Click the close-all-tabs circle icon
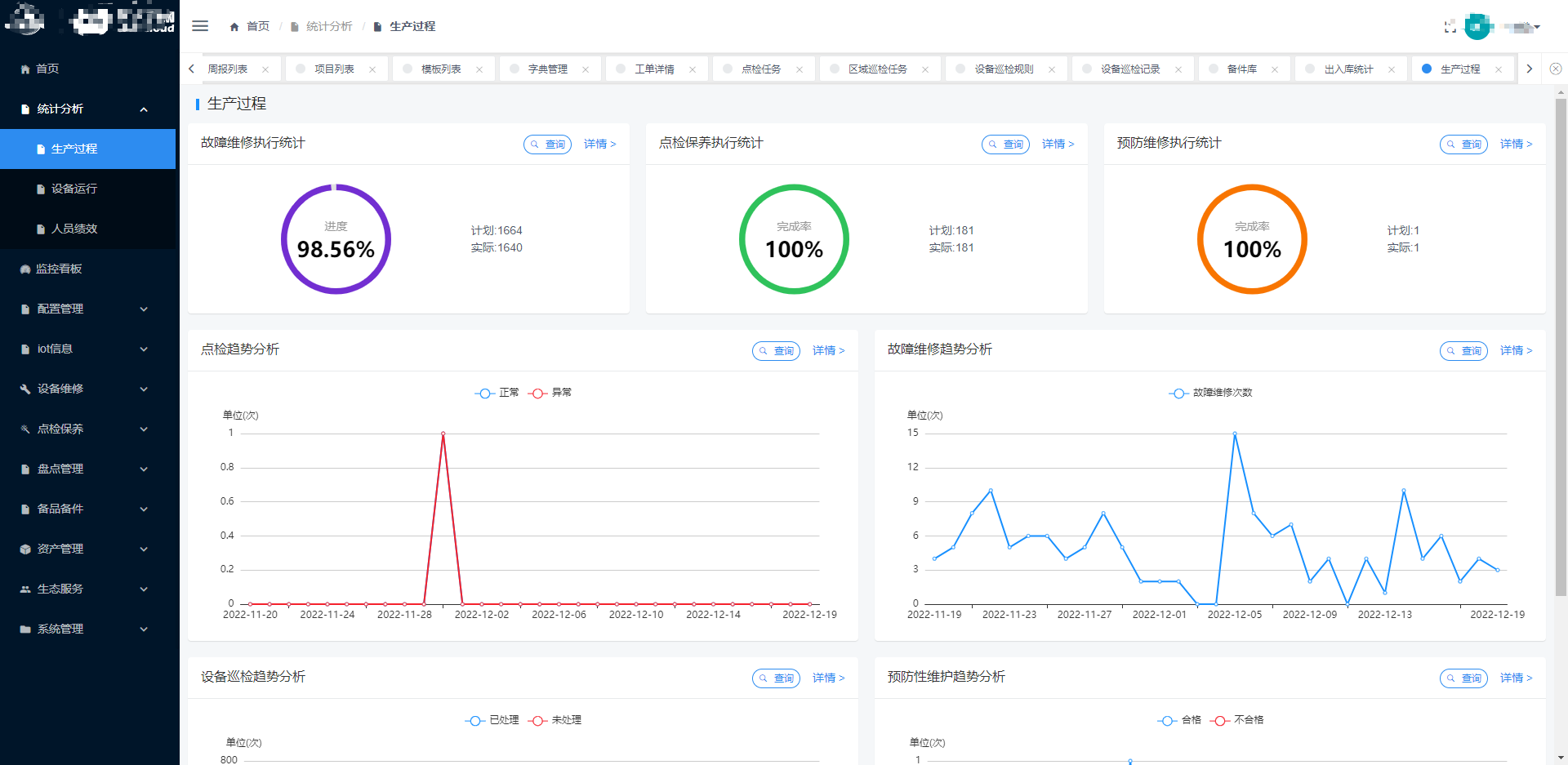This screenshot has width=1568, height=765. [x=1556, y=69]
